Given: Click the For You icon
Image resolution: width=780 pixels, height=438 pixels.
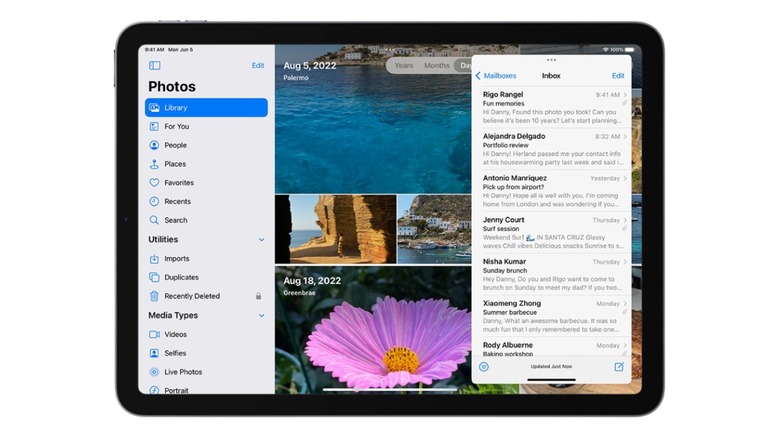Looking at the screenshot, I should click(x=154, y=126).
